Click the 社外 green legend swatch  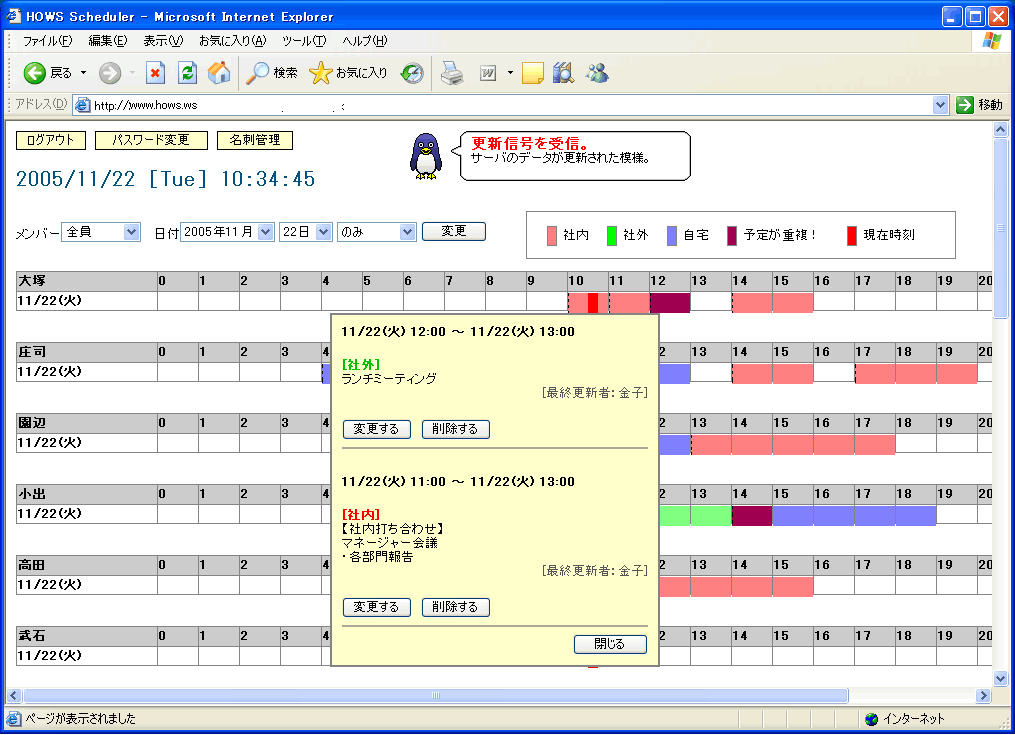click(612, 235)
